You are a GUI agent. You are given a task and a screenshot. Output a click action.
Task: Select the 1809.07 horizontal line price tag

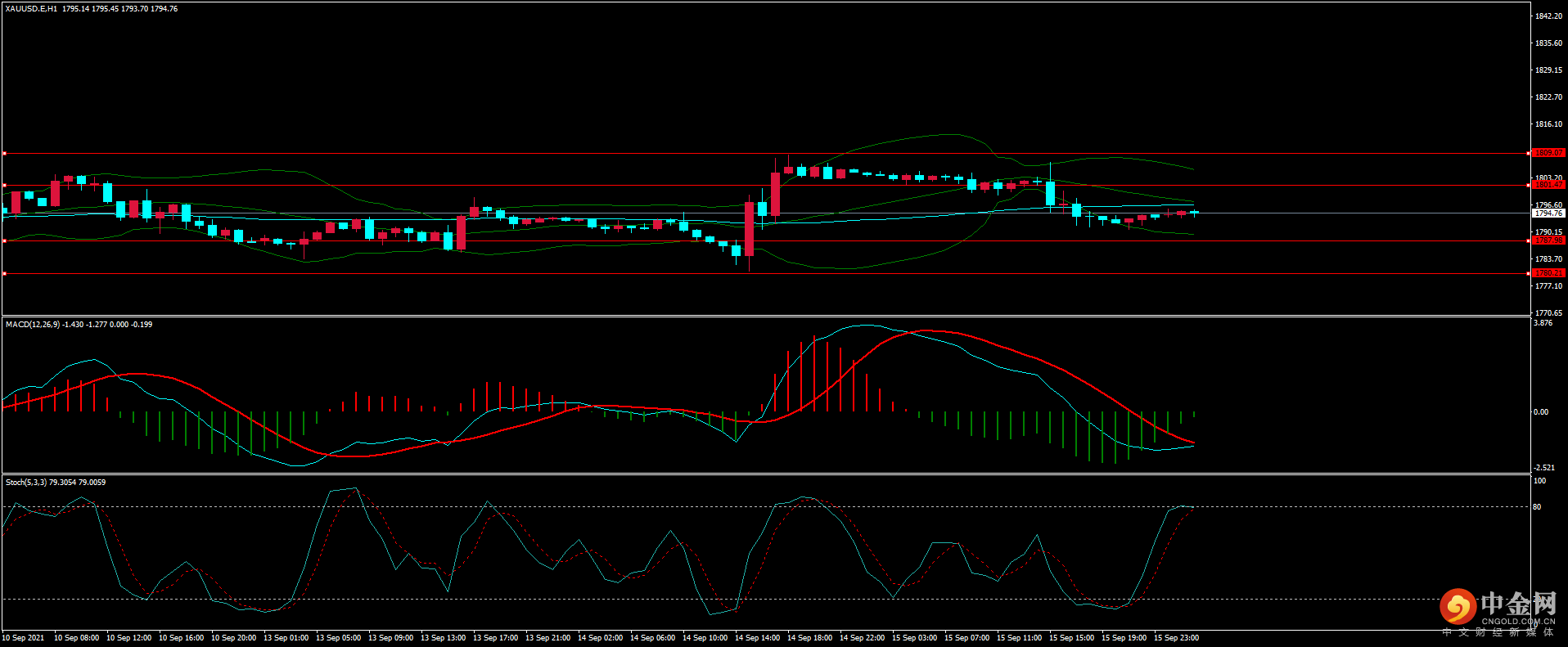[1548, 153]
